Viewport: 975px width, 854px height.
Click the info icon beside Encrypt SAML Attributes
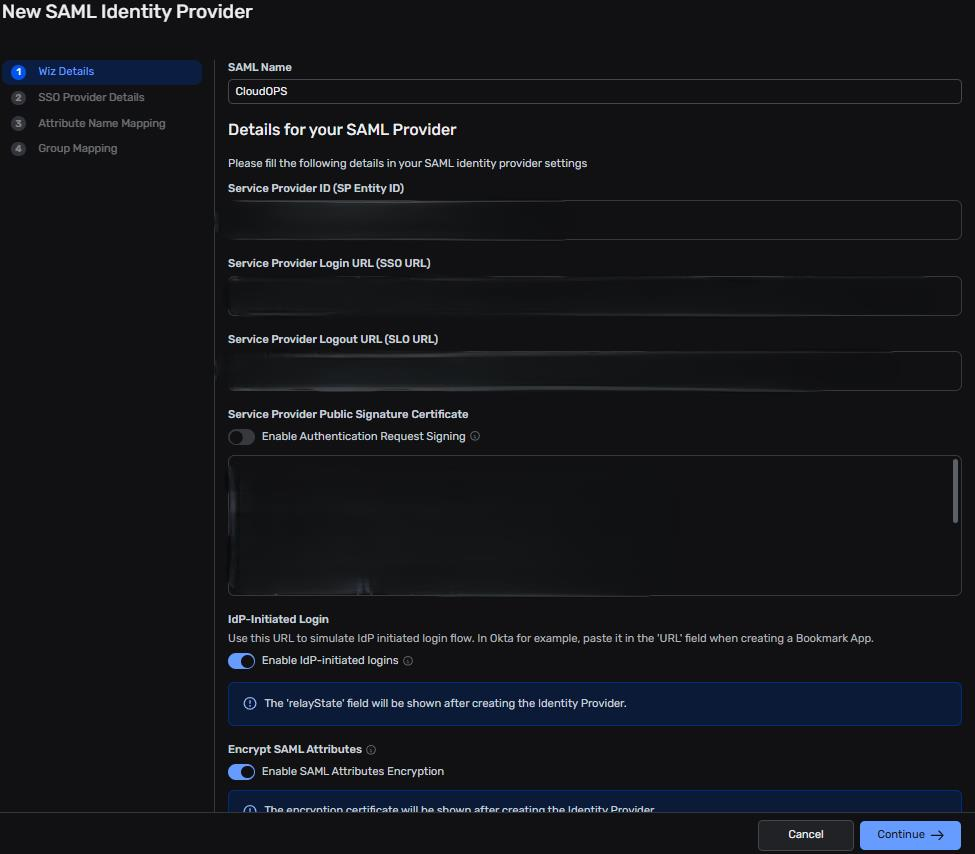click(x=371, y=750)
